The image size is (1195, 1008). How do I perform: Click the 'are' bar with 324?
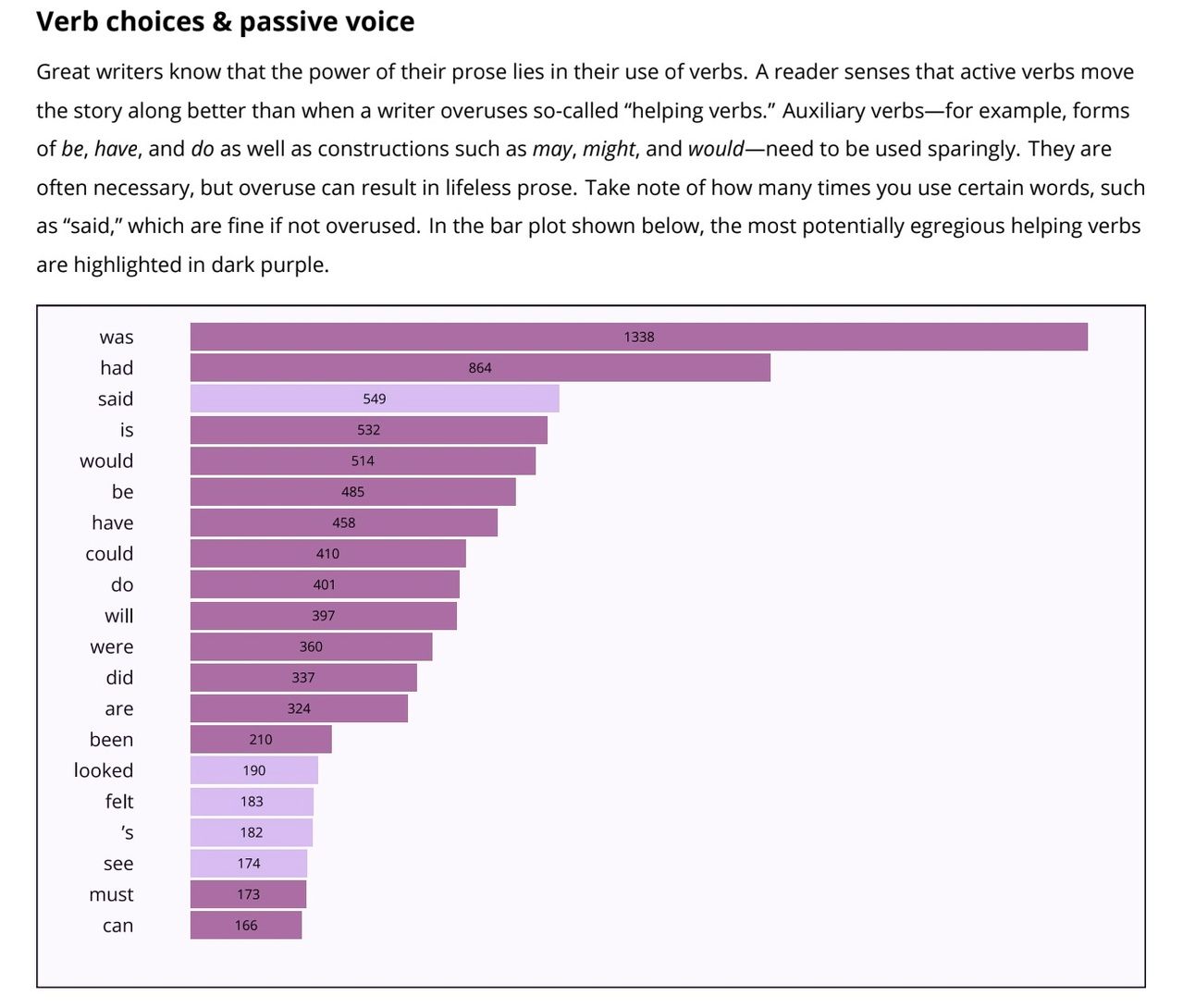click(299, 708)
